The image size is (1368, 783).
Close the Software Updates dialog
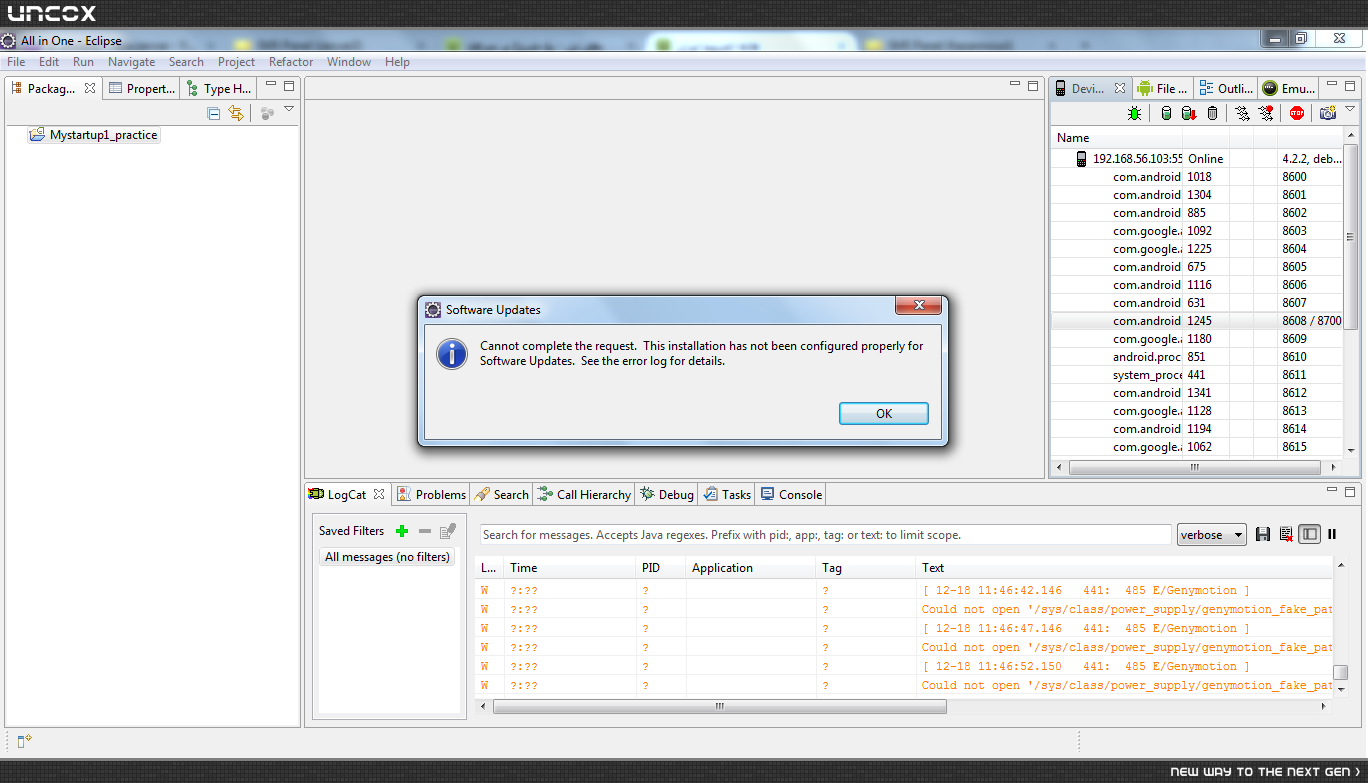918,306
